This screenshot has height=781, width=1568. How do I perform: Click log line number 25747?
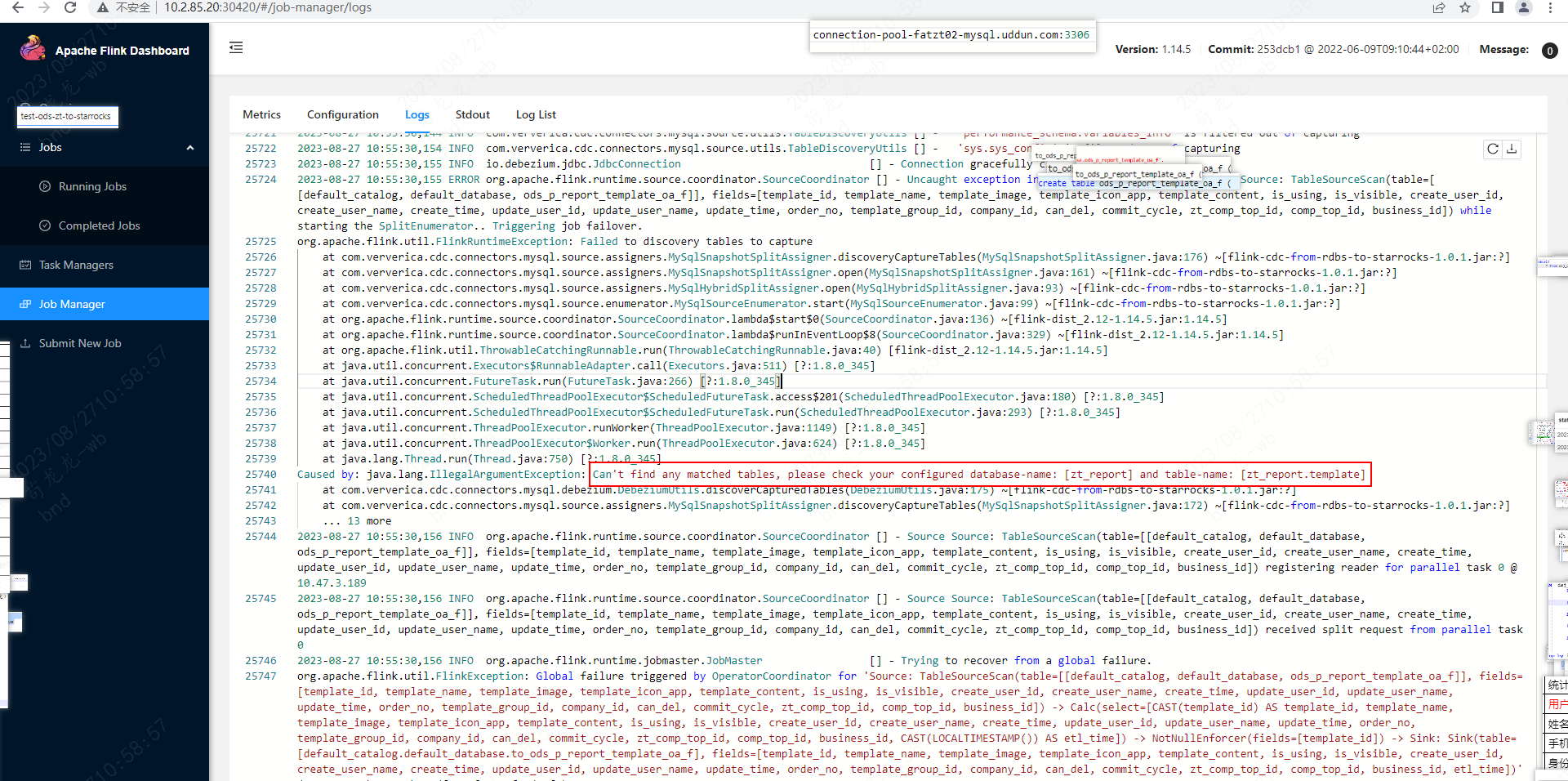coord(261,676)
